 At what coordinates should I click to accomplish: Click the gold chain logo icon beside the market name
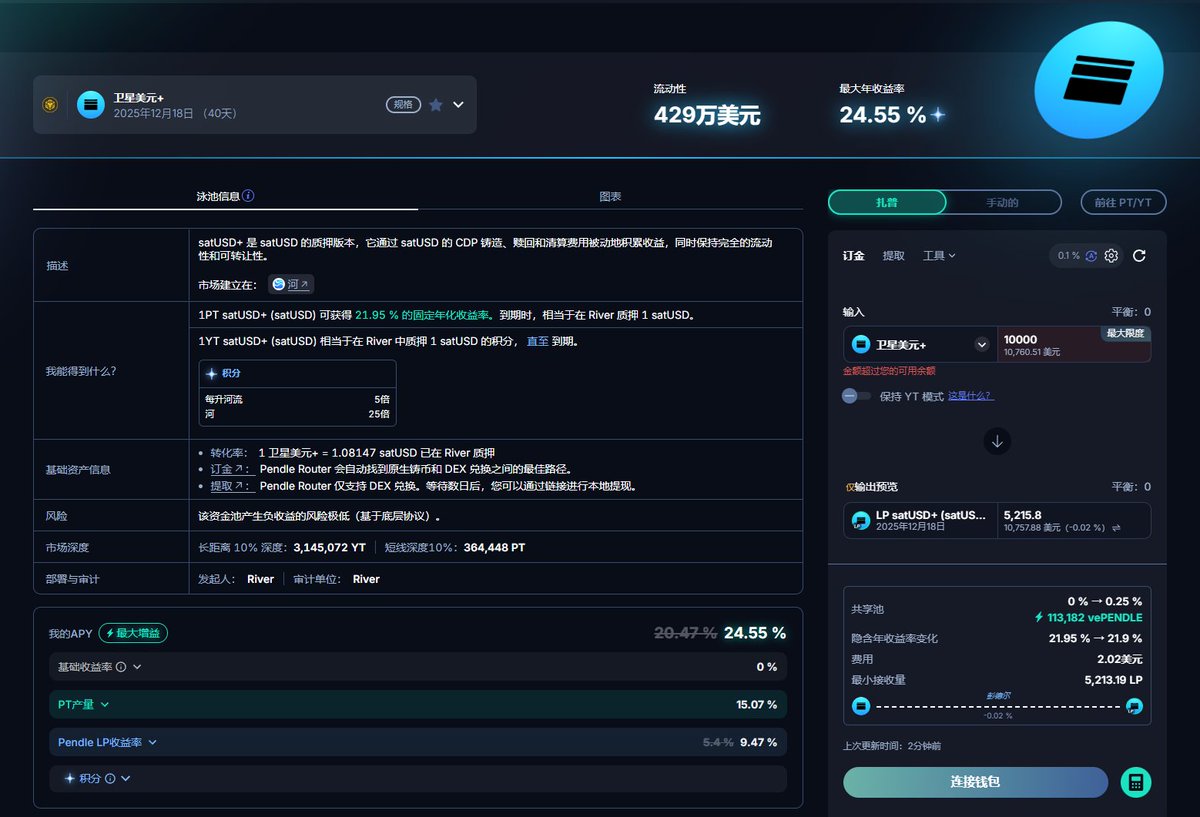pos(50,105)
